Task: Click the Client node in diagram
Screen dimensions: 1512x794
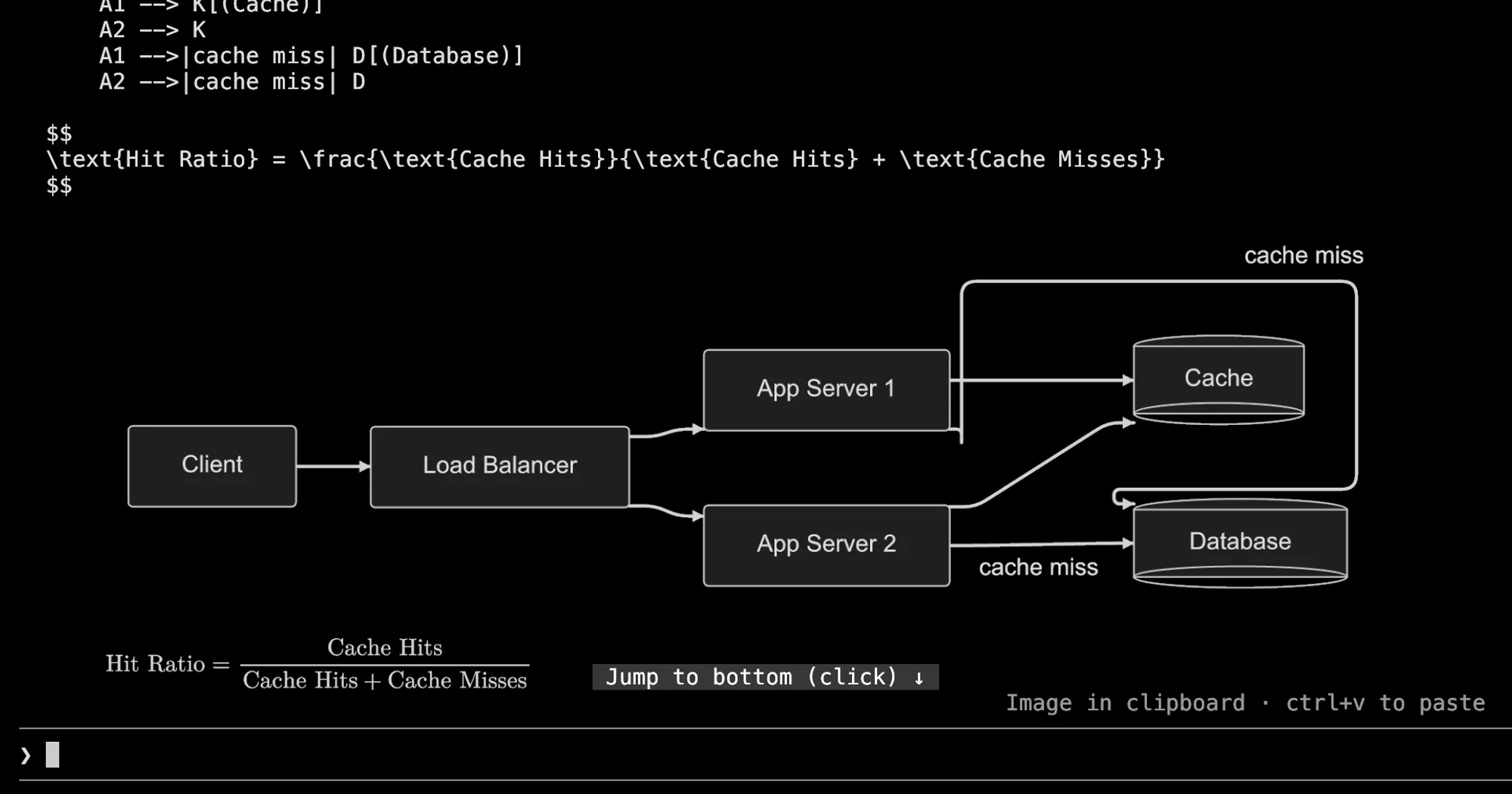Action: pyautogui.click(x=212, y=466)
